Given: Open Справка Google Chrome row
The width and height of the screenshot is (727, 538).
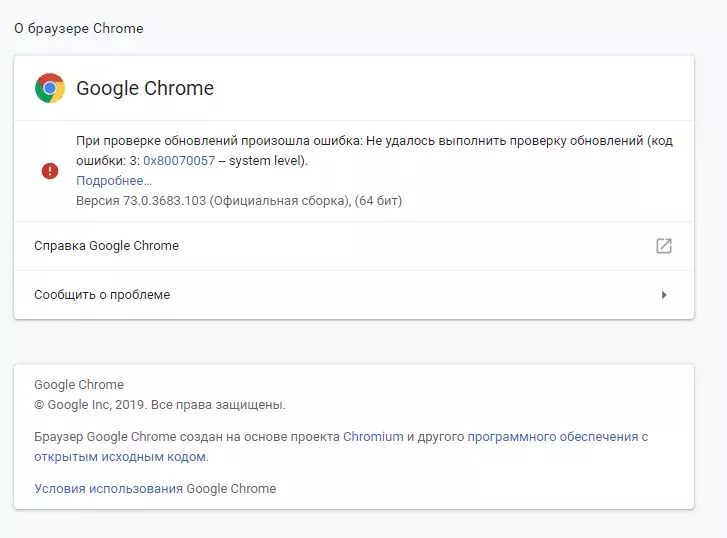Looking at the screenshot, I should (354, 246).
